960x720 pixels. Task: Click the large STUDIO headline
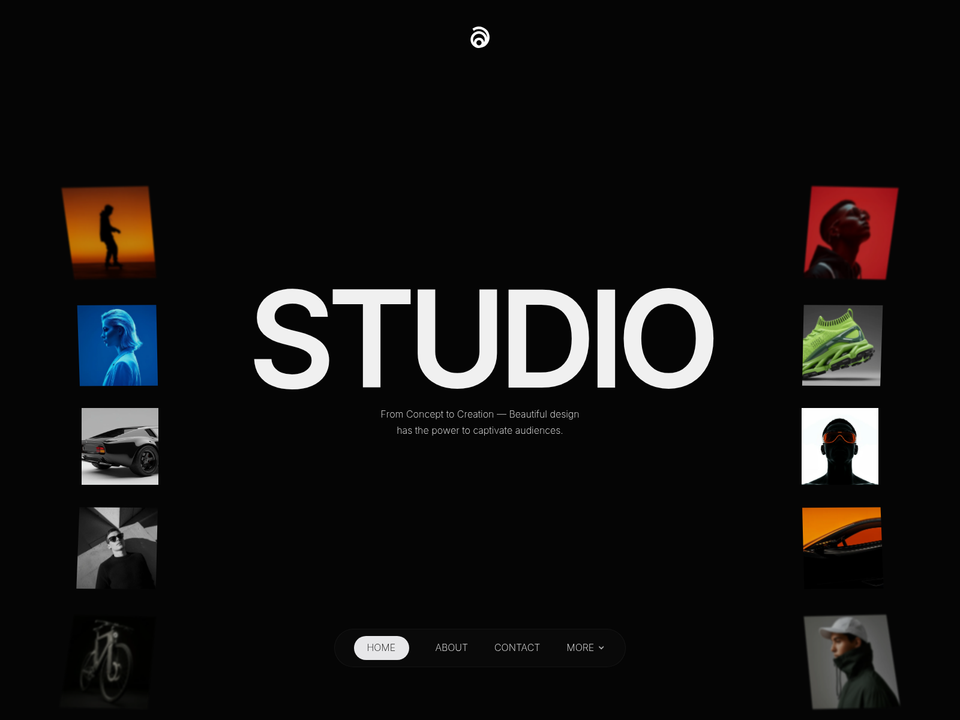tap(484, 338)
